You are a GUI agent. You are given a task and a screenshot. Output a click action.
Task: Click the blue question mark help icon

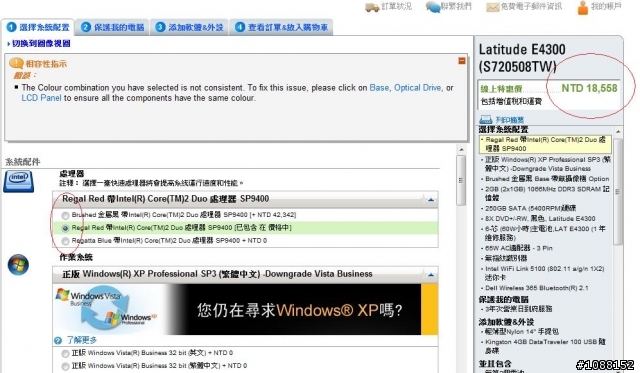[58, 340]
